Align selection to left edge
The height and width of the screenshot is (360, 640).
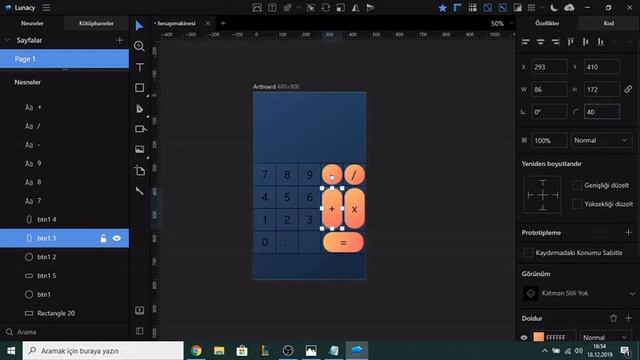tap(525, 42)
